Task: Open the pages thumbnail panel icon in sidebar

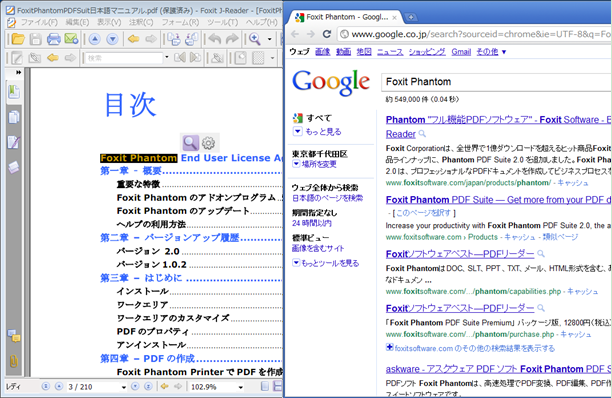Action: [x=14, y=117]
